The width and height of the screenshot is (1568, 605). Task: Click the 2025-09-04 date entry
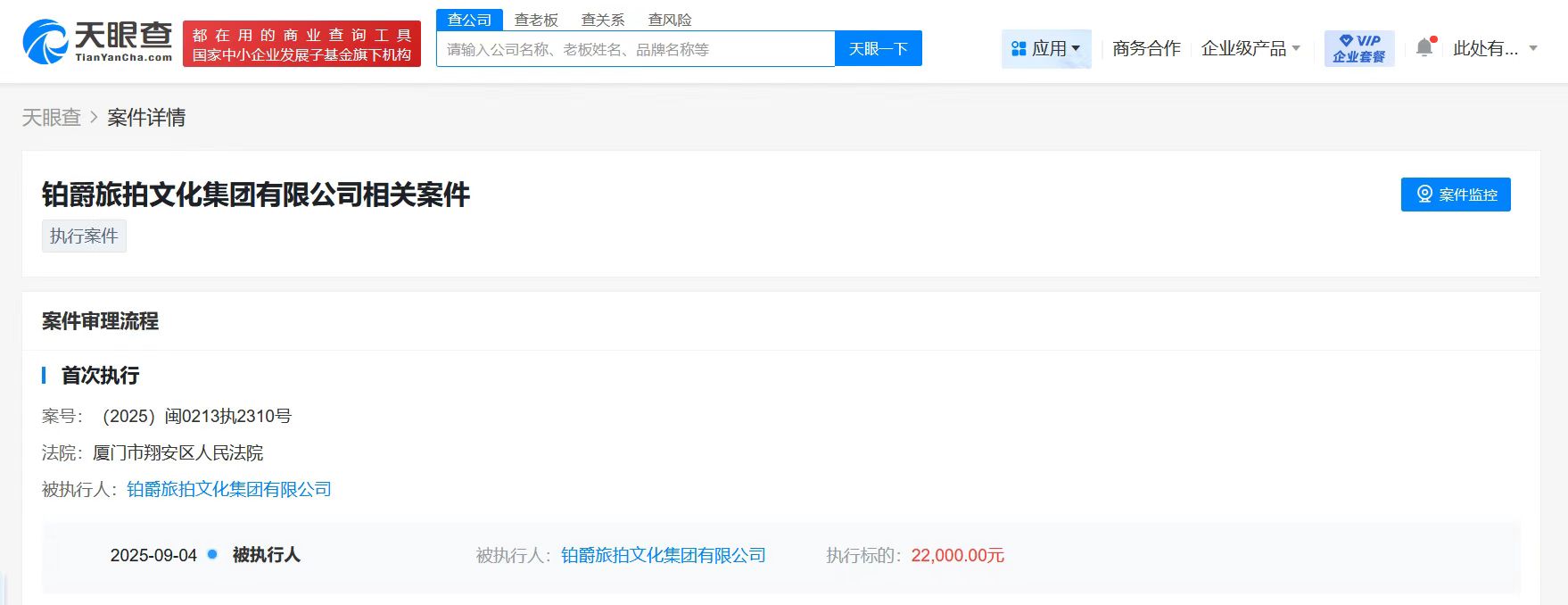click(x=153, y=555)
